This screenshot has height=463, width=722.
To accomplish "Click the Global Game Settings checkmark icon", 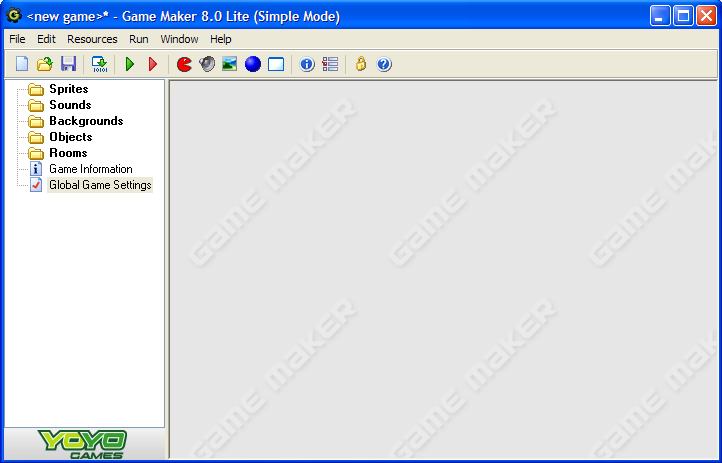I will pos(36,185).
